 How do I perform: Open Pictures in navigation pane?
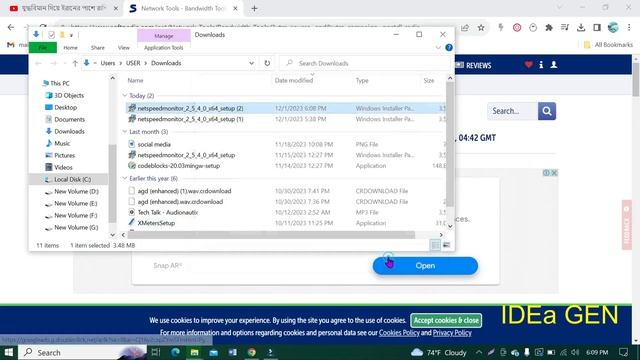click(64, 156)
